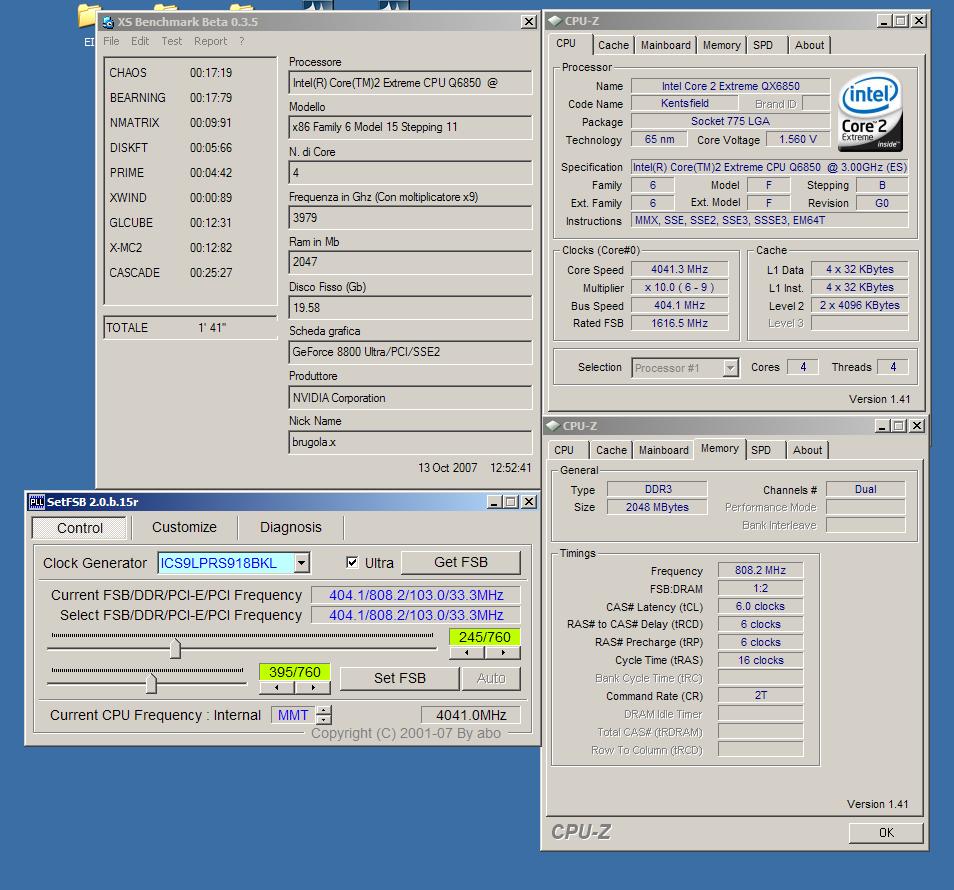Click the lower CPU-Z title bar icon
Viewport: 954px width, 890px height.
(553, 426)
